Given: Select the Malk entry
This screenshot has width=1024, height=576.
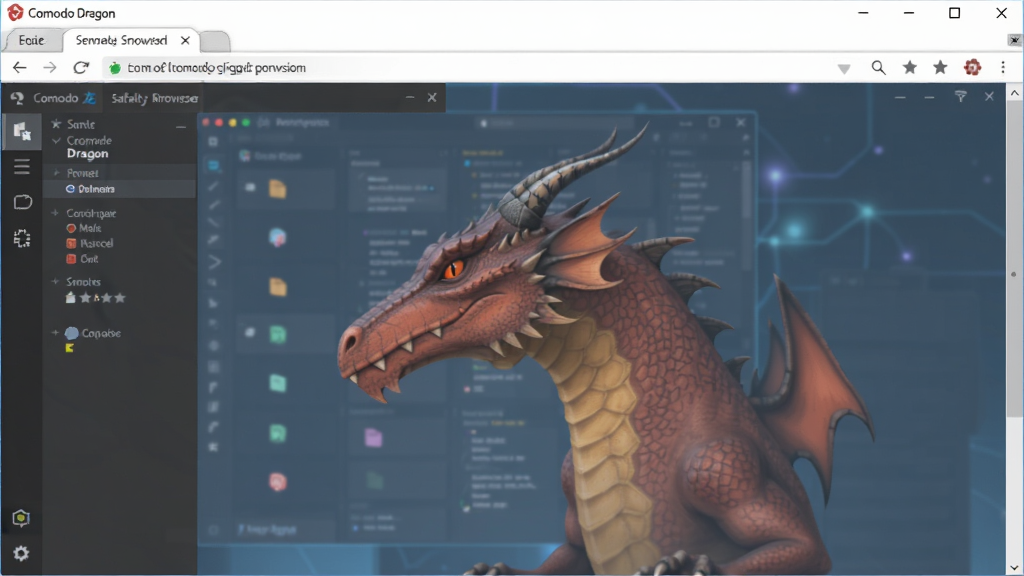Looking at the screenshot, I should click(90, 229).
